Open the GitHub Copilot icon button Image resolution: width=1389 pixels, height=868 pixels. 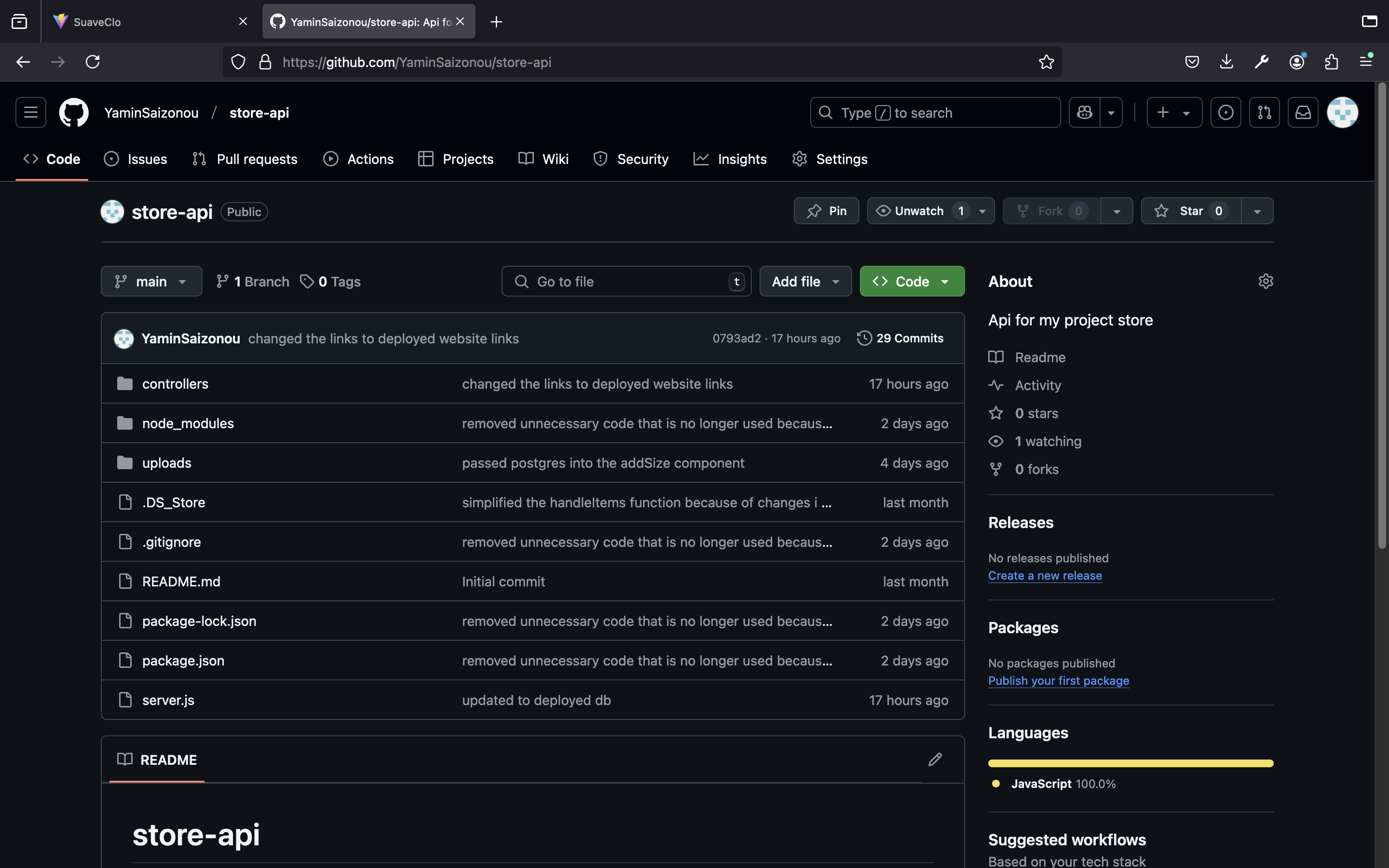tap(1084, 112)
